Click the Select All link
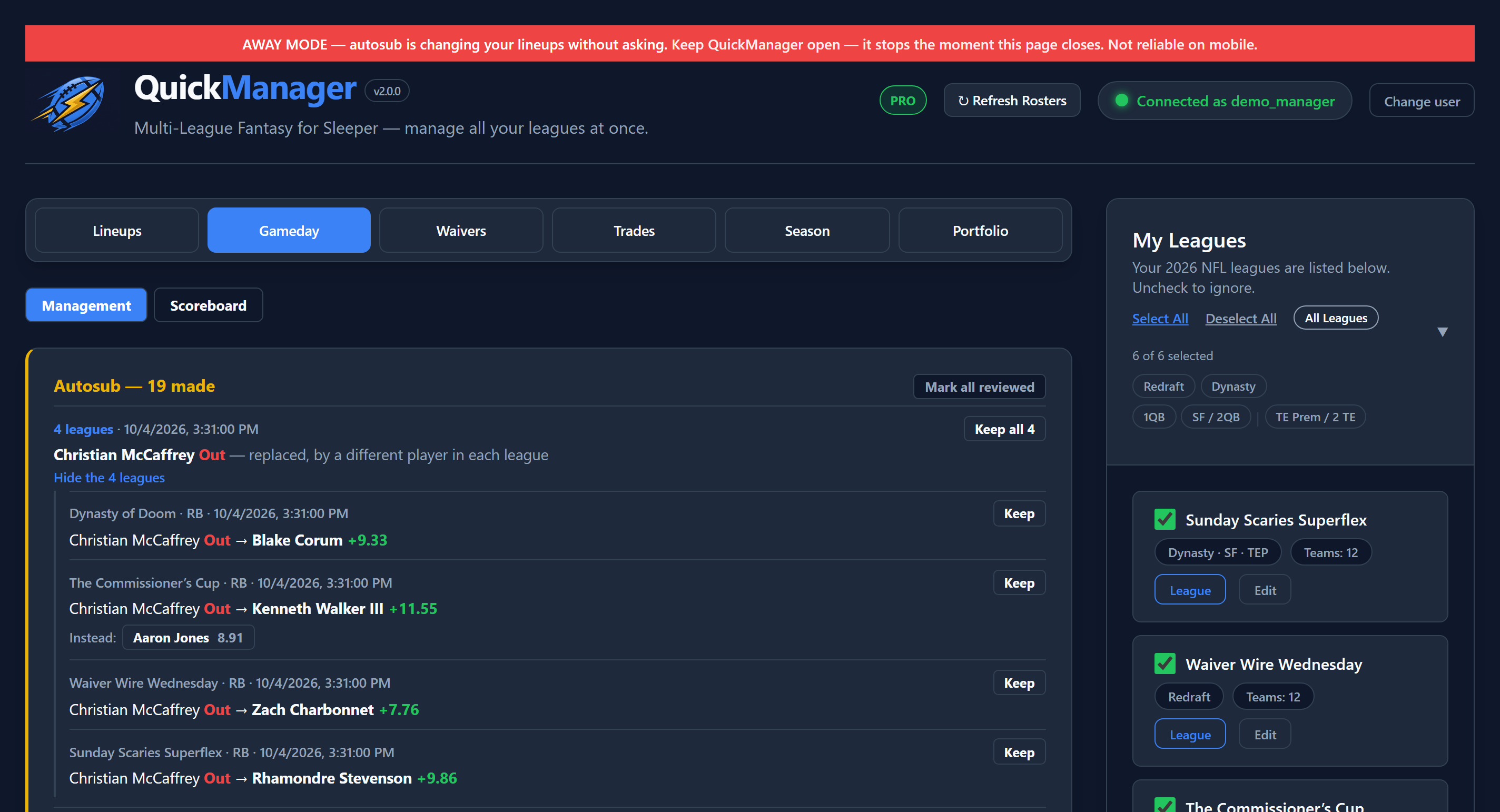The height and width of the screenshot is (812, 1500). click(1159, 319)
